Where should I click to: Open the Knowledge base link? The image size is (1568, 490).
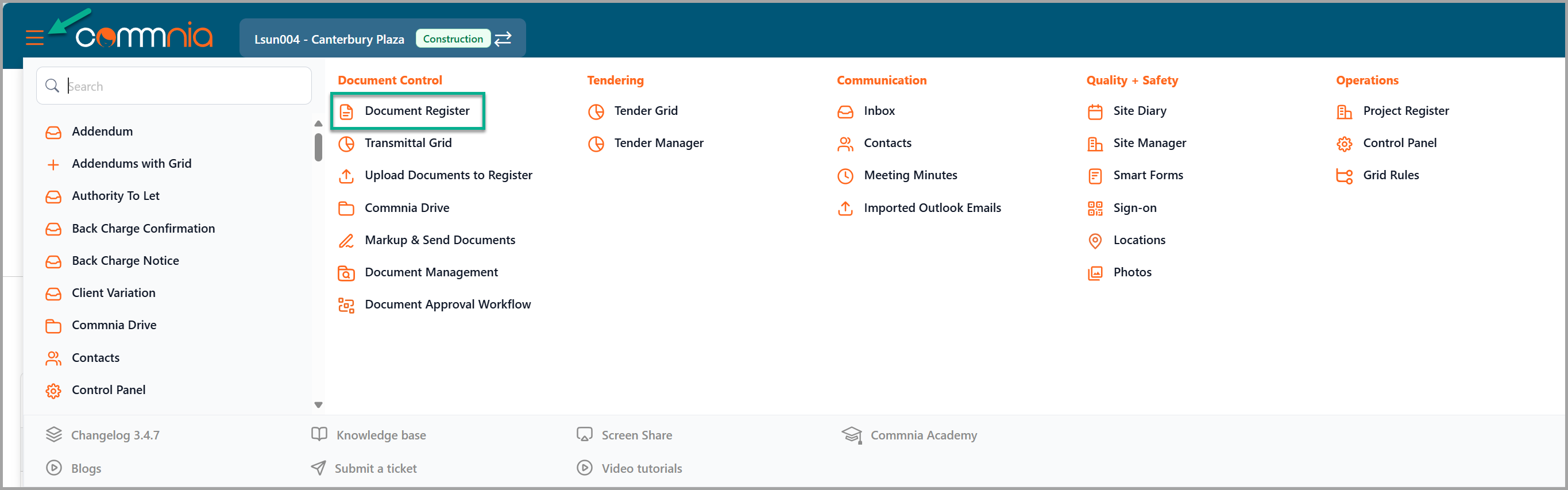point(381,435)
